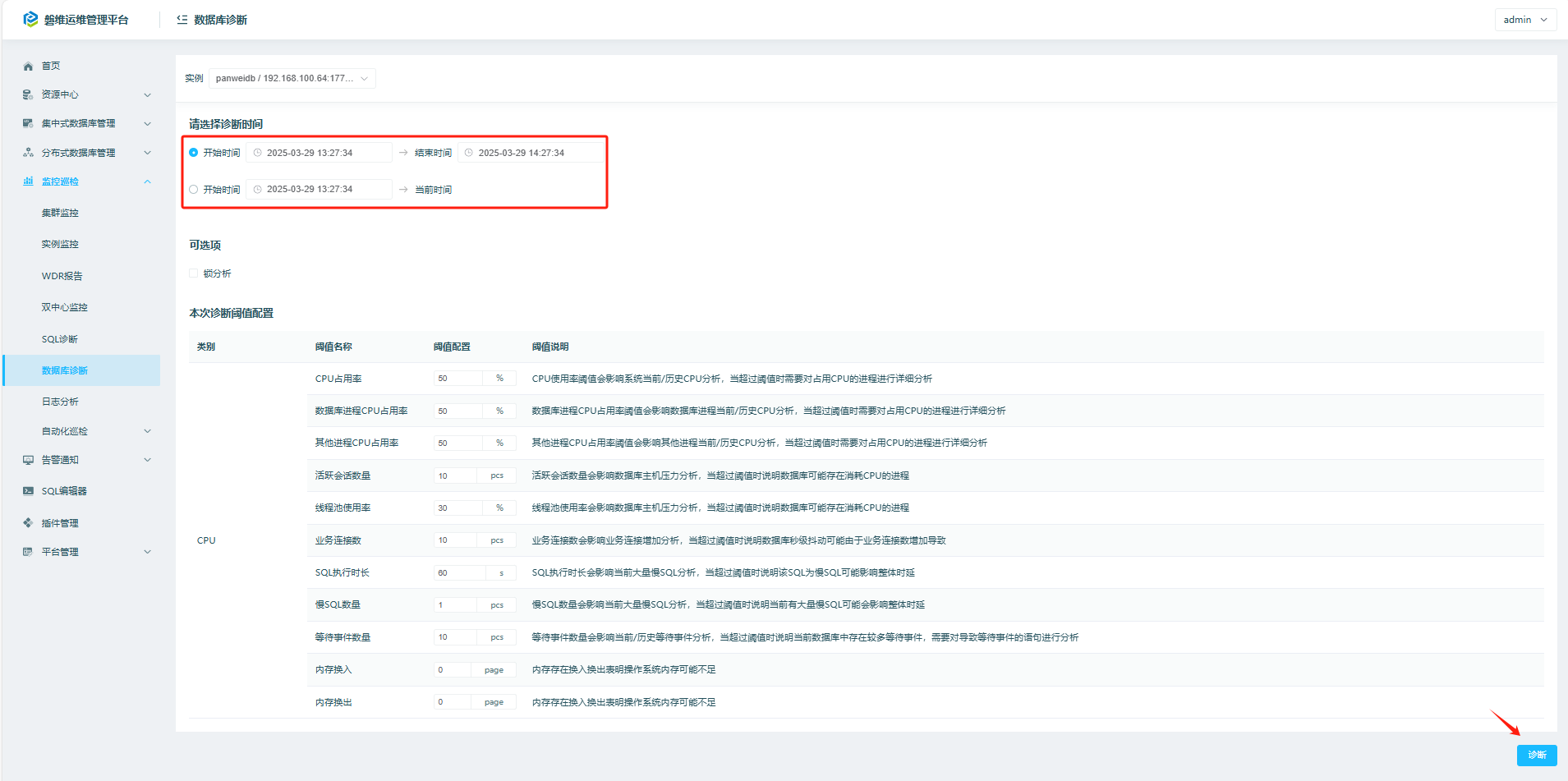Click the second 开始时间 date input

[319, 190]
